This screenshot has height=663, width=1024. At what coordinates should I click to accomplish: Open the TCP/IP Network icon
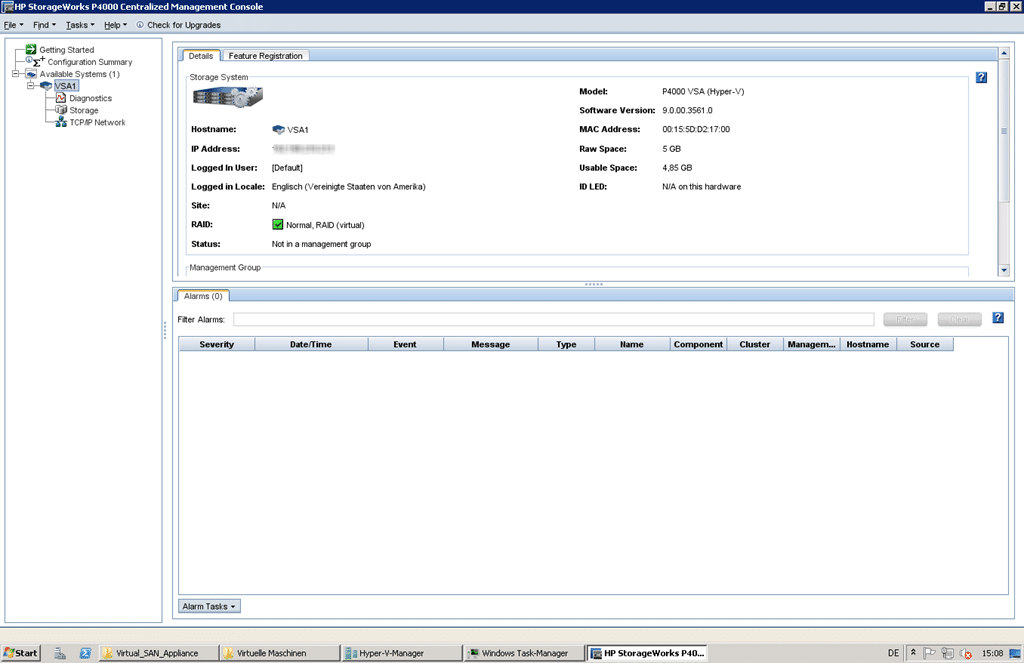tap(61, 122)
